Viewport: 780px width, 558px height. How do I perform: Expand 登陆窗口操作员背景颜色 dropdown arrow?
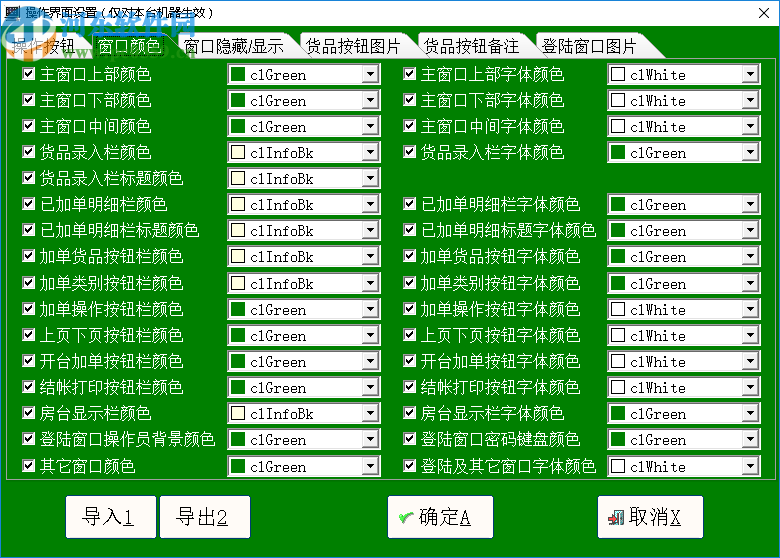tap(370, 439)
